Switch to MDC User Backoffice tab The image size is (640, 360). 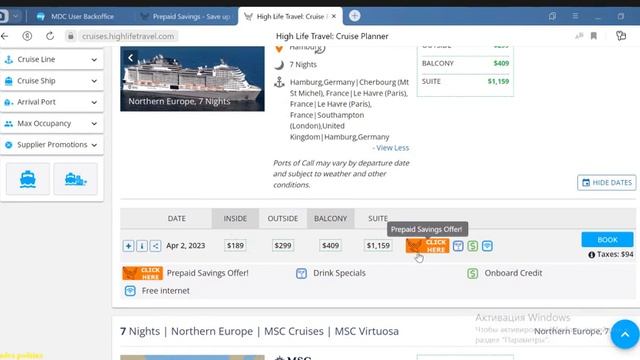coord(76,16)
